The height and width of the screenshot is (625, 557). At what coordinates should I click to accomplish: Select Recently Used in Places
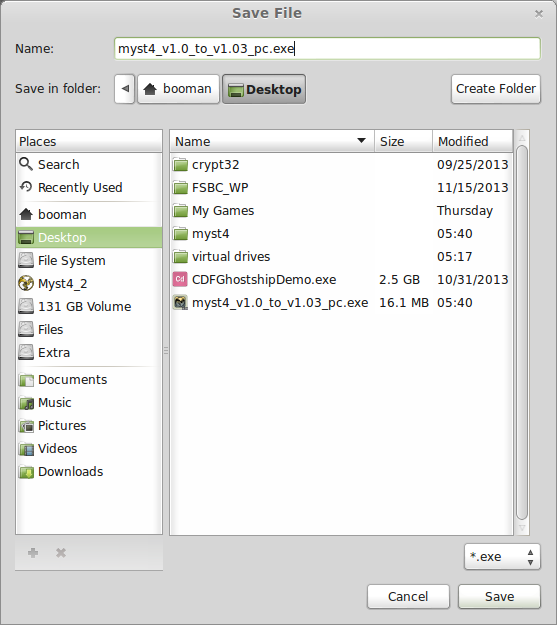pos(89,187)
